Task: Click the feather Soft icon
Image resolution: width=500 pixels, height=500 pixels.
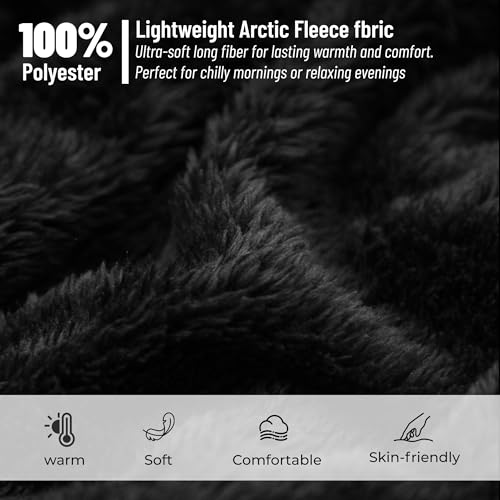Action: tap(159, 427)
